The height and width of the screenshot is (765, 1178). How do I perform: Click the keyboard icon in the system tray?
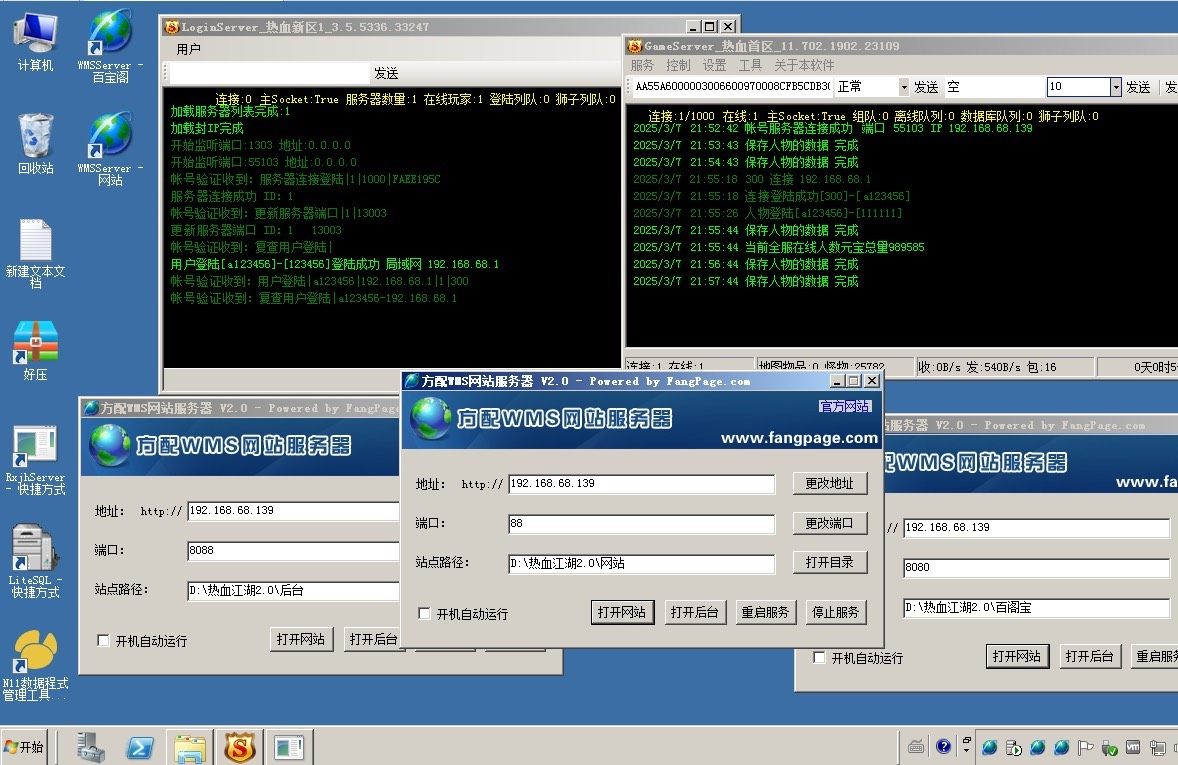(916, 747)
